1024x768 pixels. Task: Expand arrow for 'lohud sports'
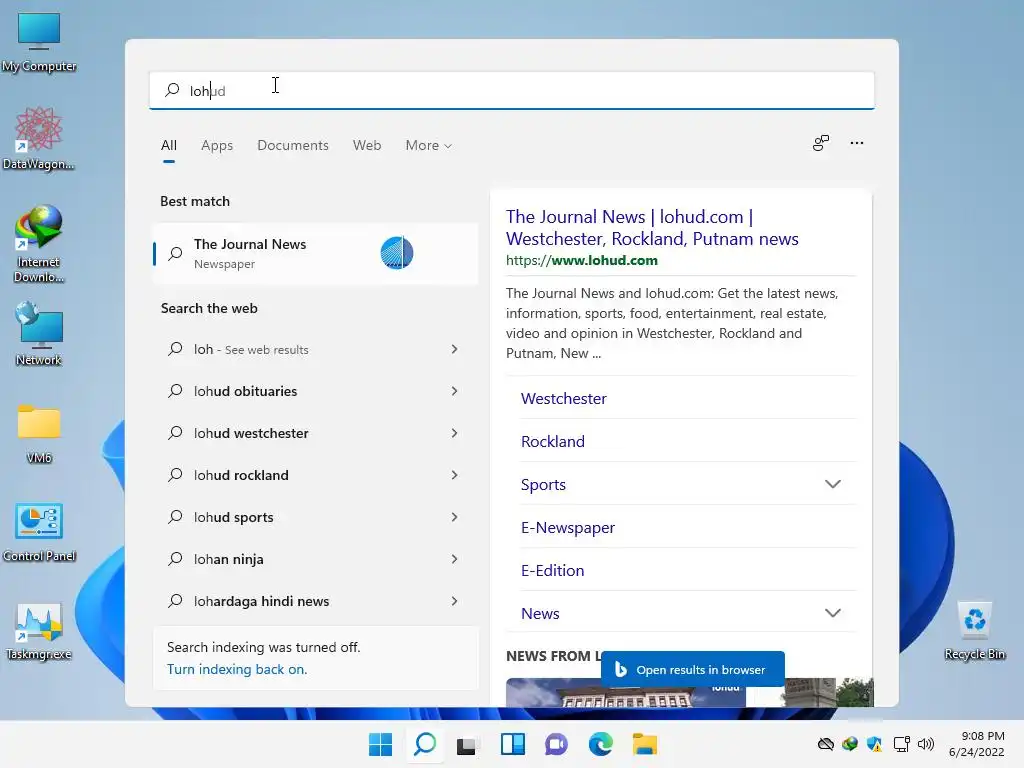coord(455,517)
